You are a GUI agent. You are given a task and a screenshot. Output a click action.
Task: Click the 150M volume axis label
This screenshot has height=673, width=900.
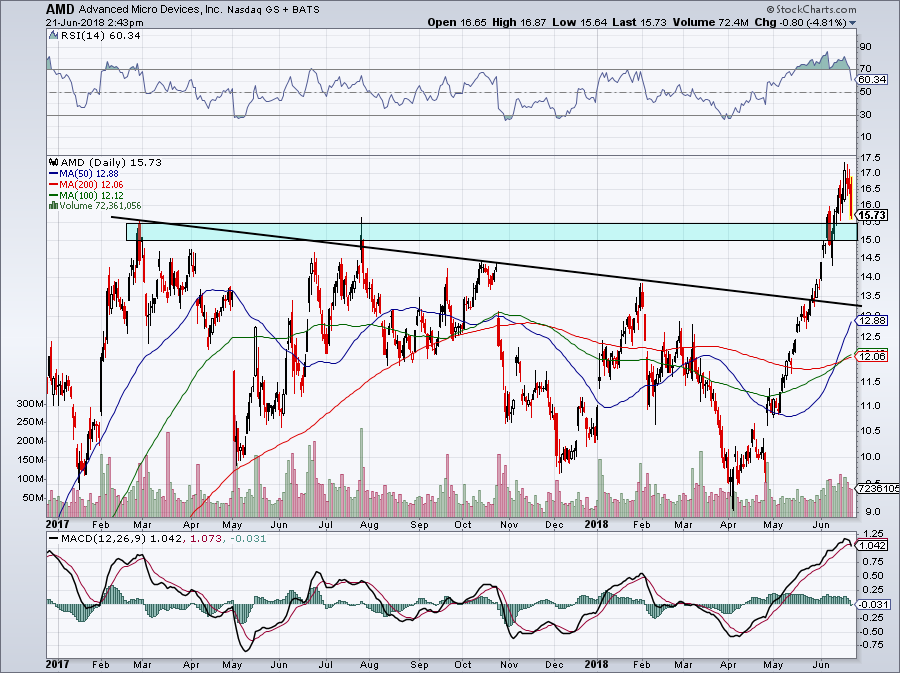tap(30, 460)
